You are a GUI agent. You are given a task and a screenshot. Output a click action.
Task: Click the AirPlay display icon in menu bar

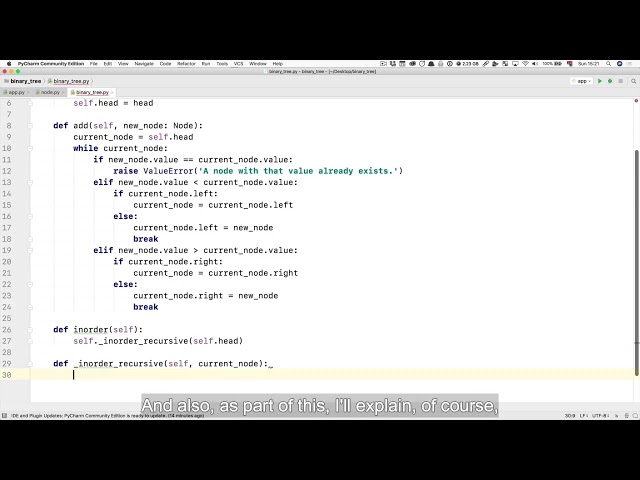(515, 64)
